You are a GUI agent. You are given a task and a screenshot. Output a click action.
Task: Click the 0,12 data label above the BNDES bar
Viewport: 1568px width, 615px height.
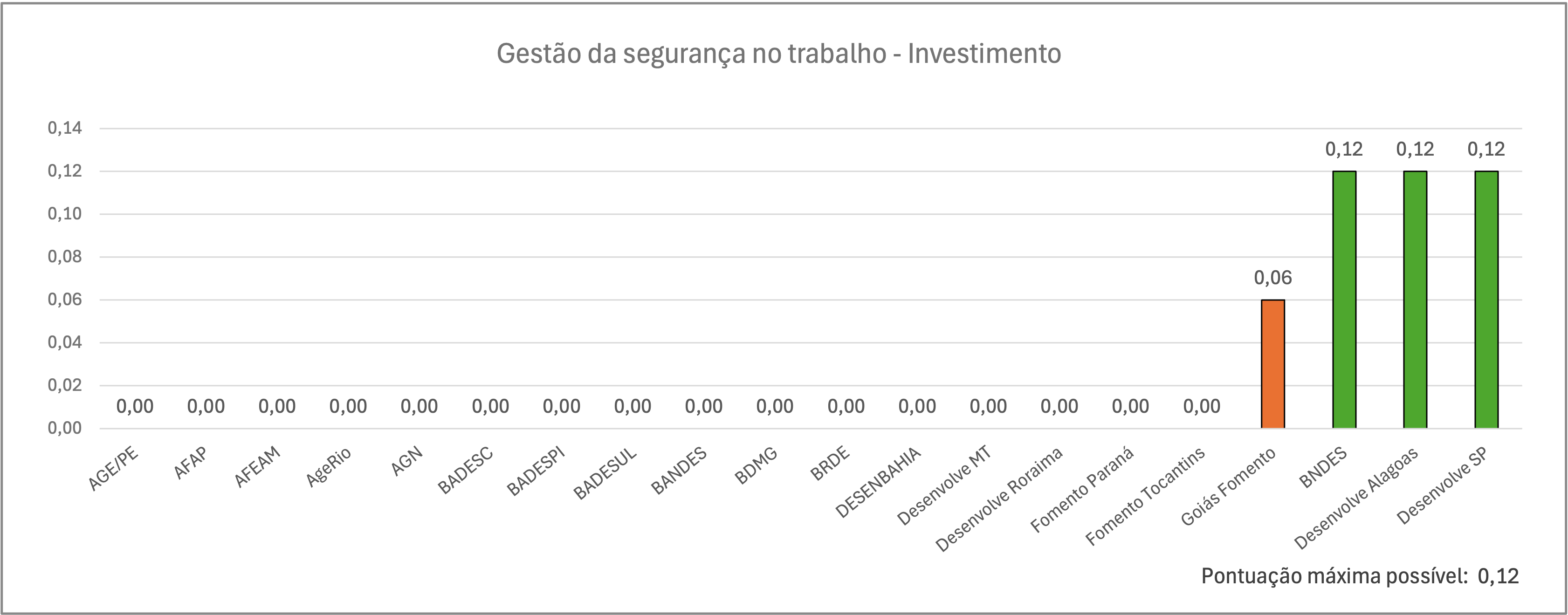tap(1344, 149)
